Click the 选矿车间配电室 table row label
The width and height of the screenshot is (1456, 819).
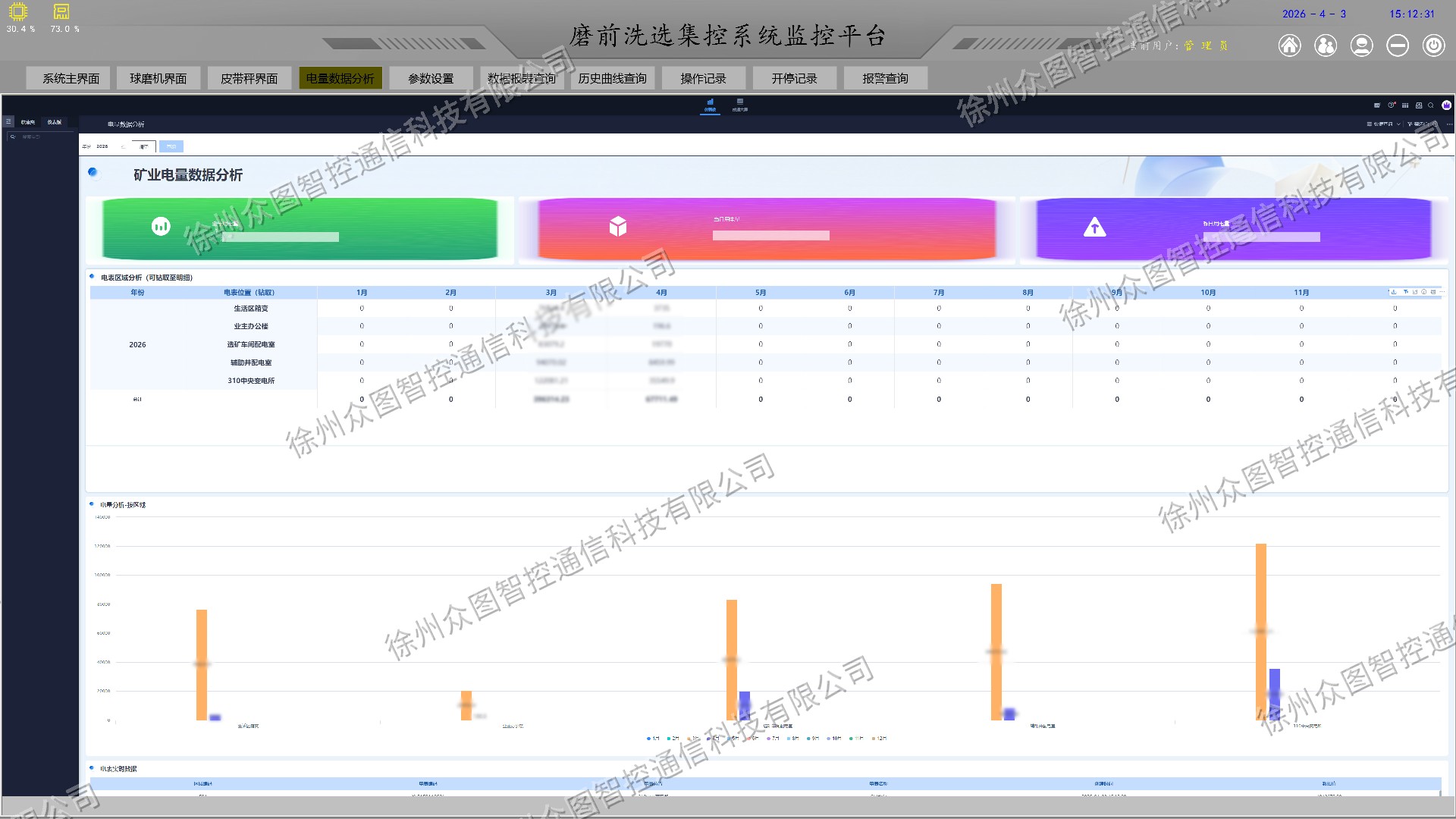(x=251, y=344)
